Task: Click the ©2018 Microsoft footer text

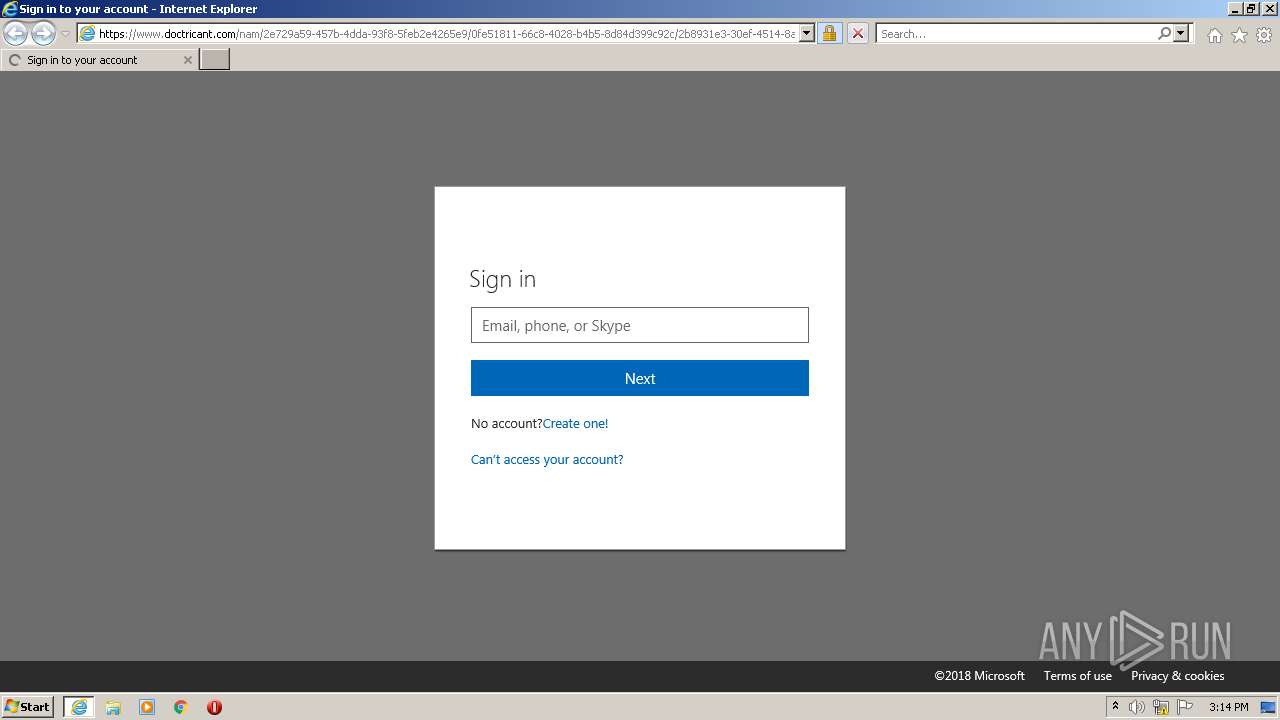Action: [979, 676]
